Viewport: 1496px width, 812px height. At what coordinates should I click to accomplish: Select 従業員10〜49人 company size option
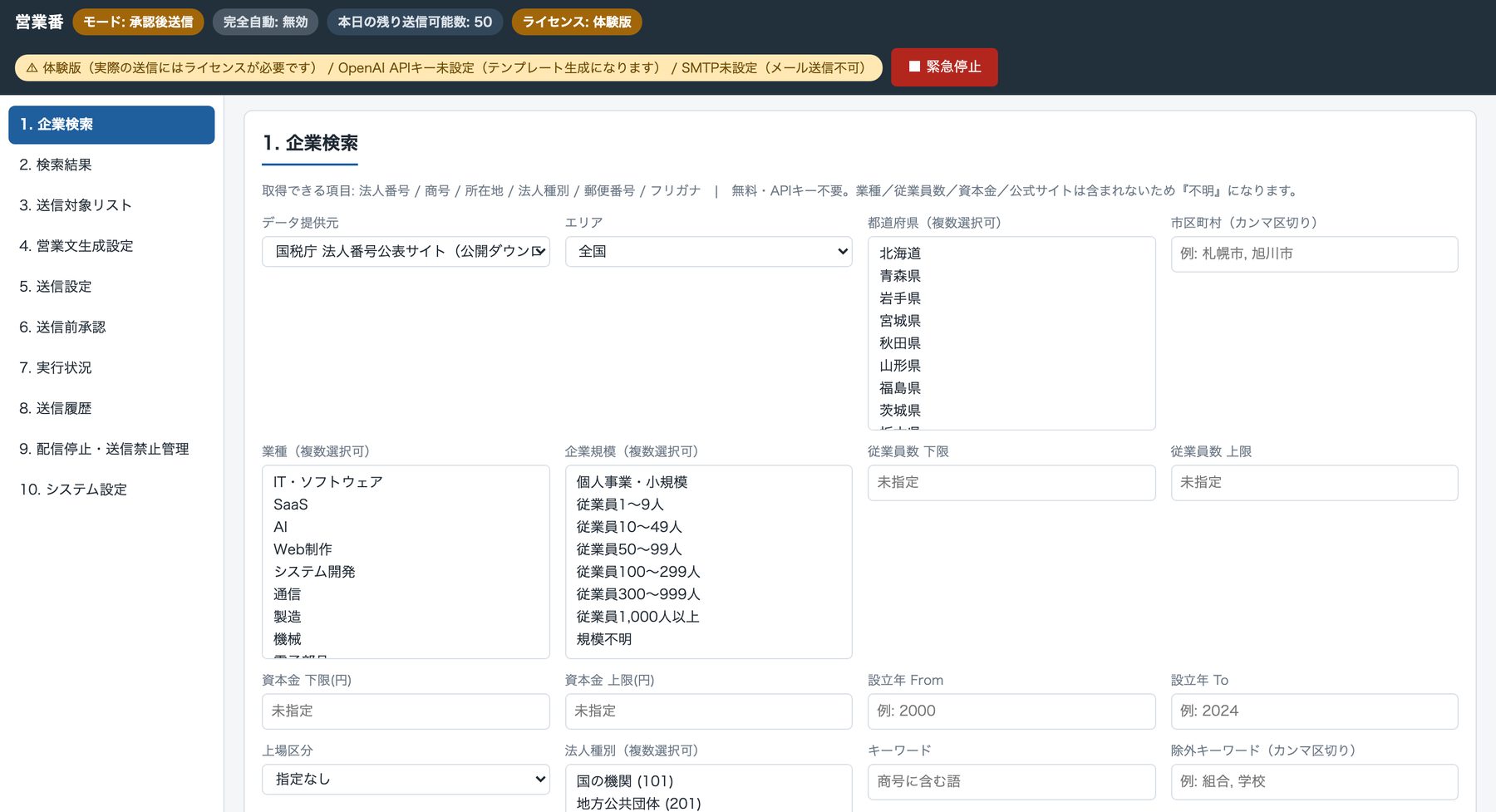point(709,527)
